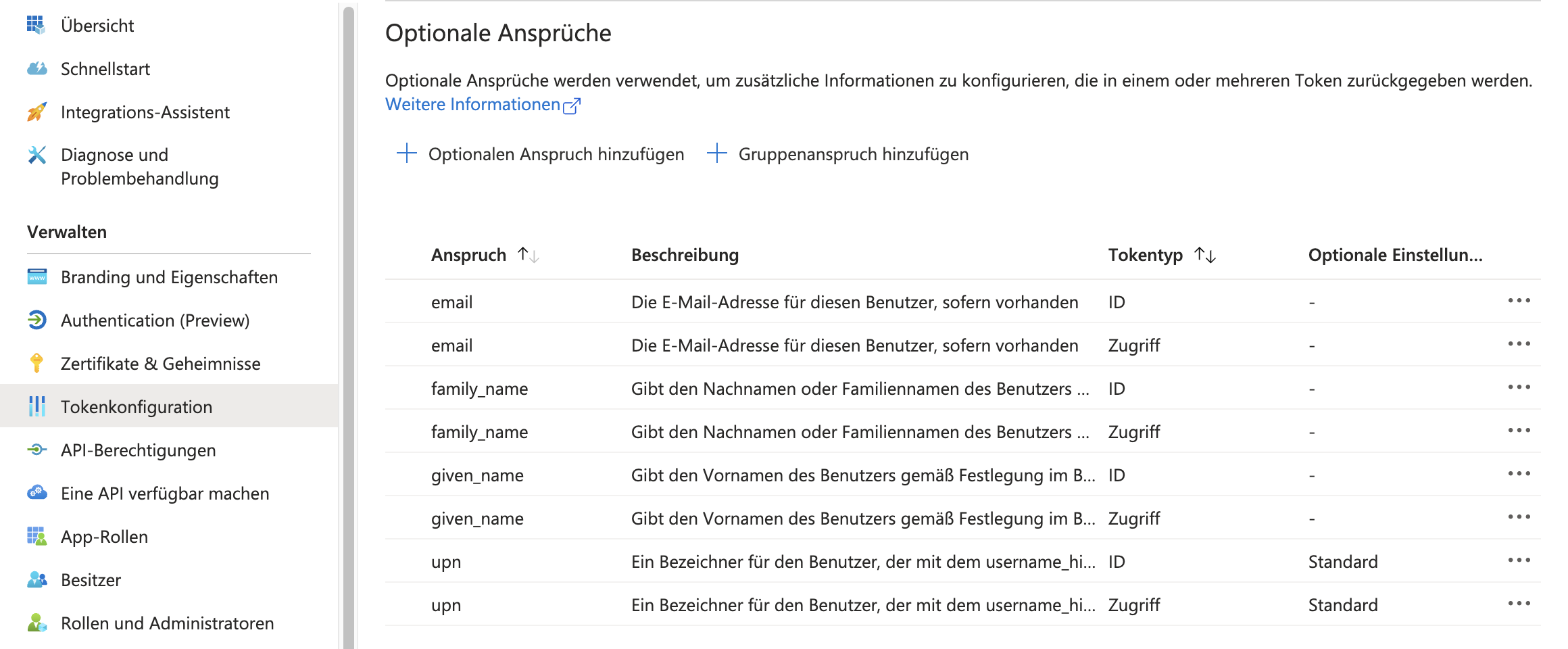This screenshot has height=649, width=1568.
Task: Open Rollen und Administratoren
Action: click(x=167, y=623)
